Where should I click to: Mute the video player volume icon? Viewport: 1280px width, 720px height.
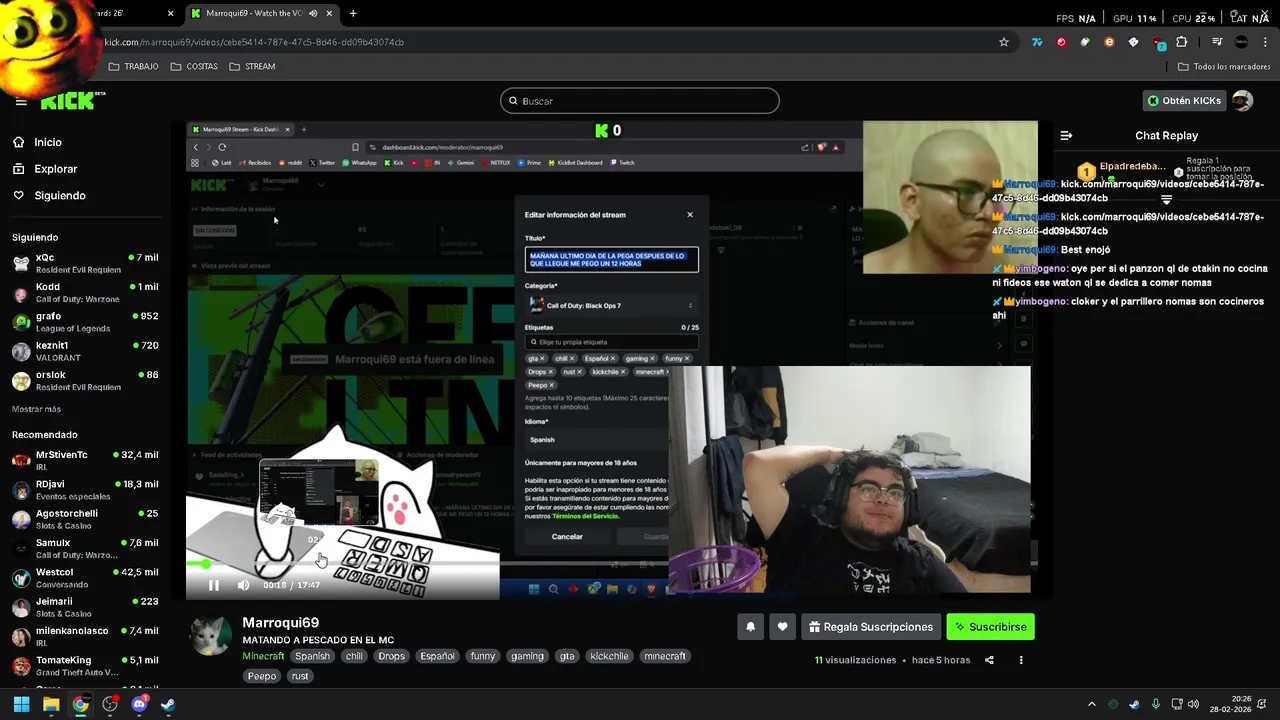coord(243,585)
